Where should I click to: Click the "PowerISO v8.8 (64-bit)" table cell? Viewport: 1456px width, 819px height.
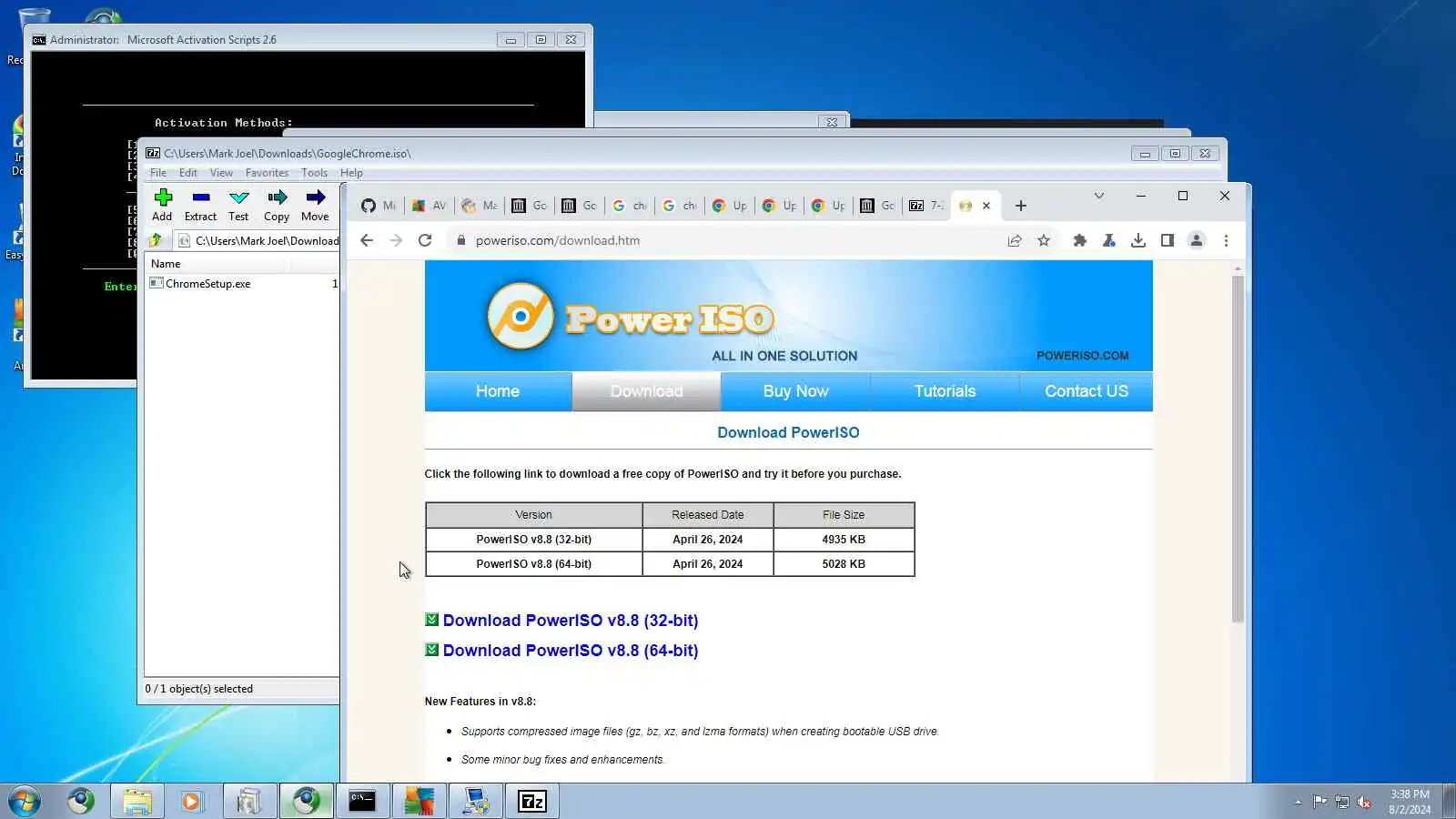click(x=534, y=564)
